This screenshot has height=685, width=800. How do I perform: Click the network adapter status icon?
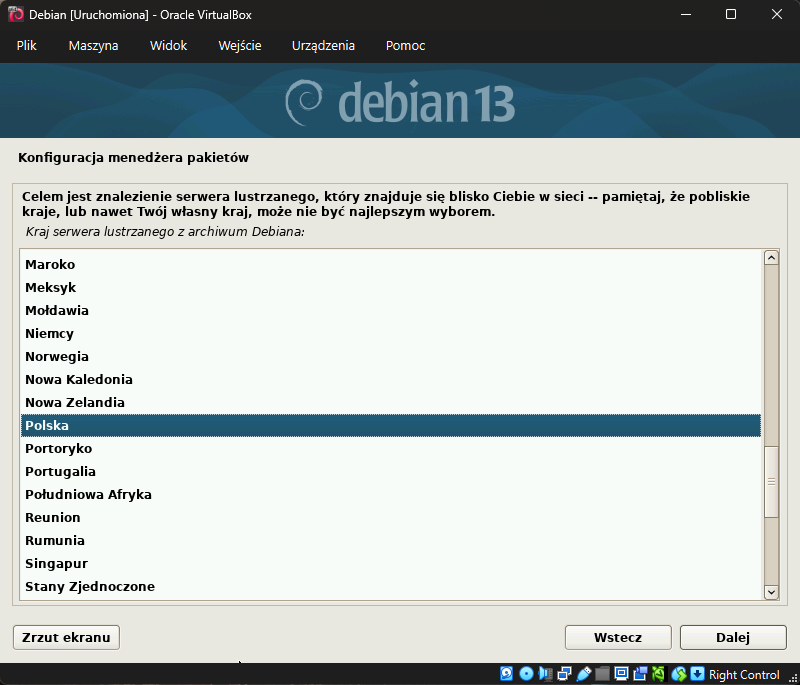(564, 674)
